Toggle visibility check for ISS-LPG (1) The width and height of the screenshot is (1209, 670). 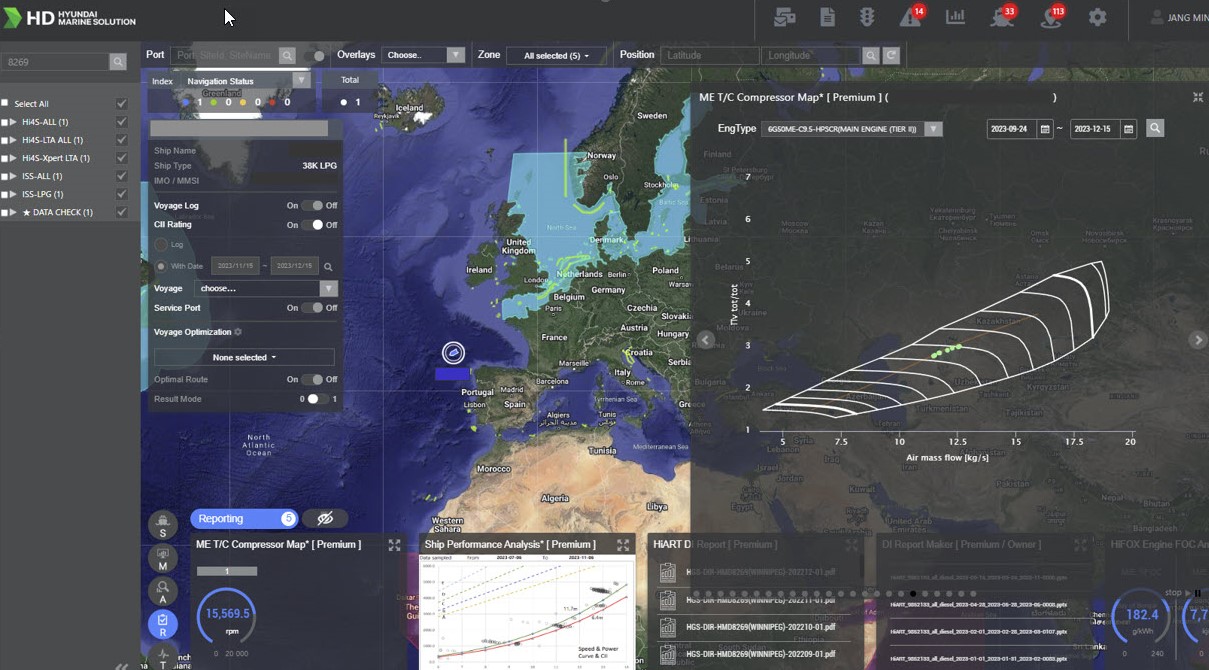[122, 194]
